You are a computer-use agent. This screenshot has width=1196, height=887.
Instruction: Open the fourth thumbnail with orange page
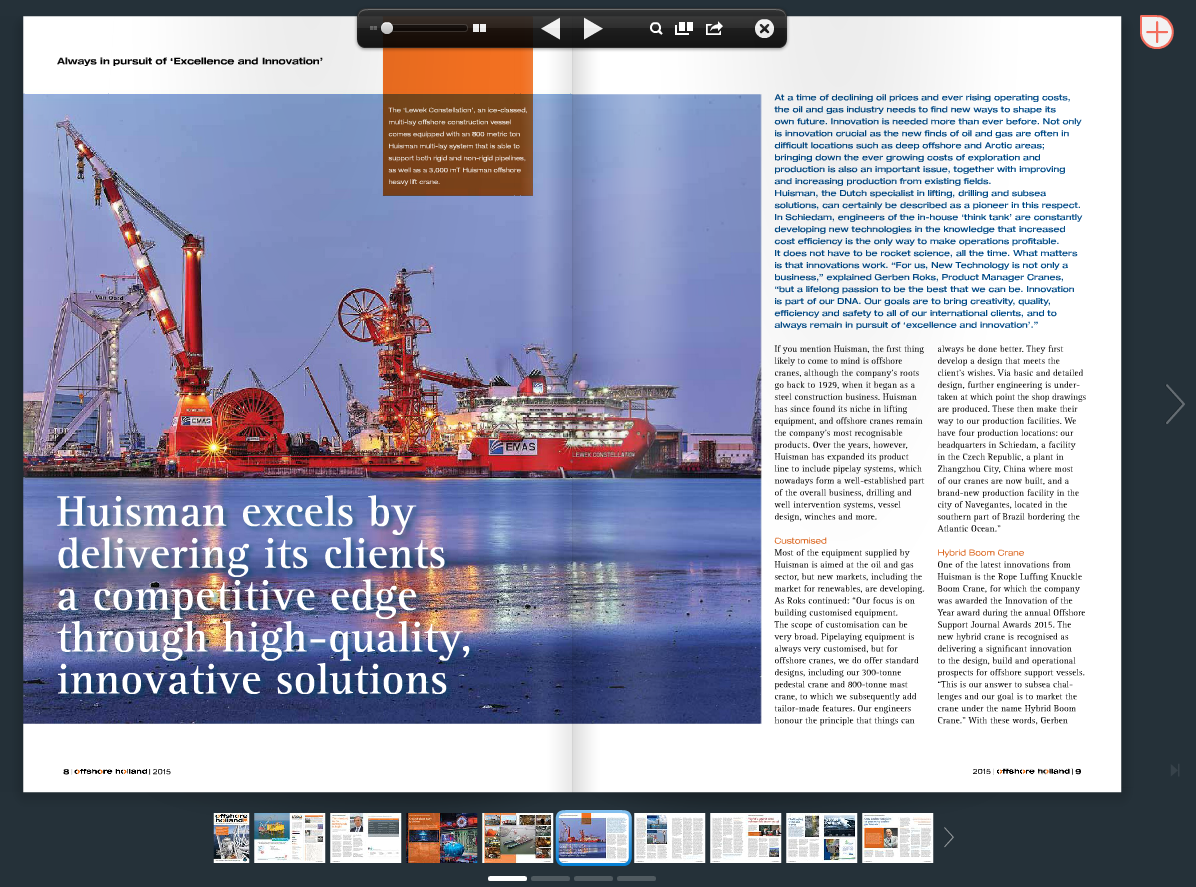[x=442, y=837]
